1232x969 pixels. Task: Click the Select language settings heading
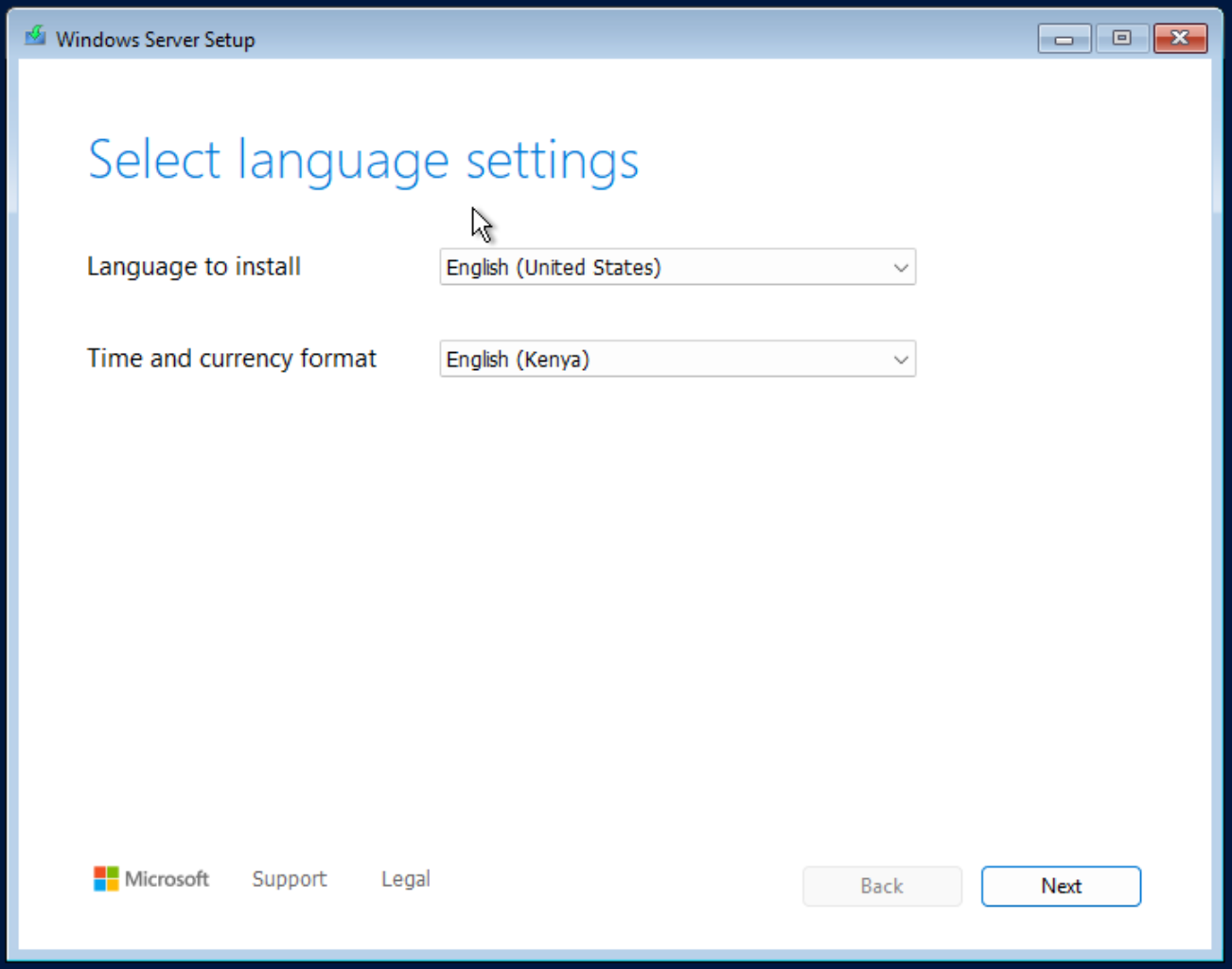363,159
